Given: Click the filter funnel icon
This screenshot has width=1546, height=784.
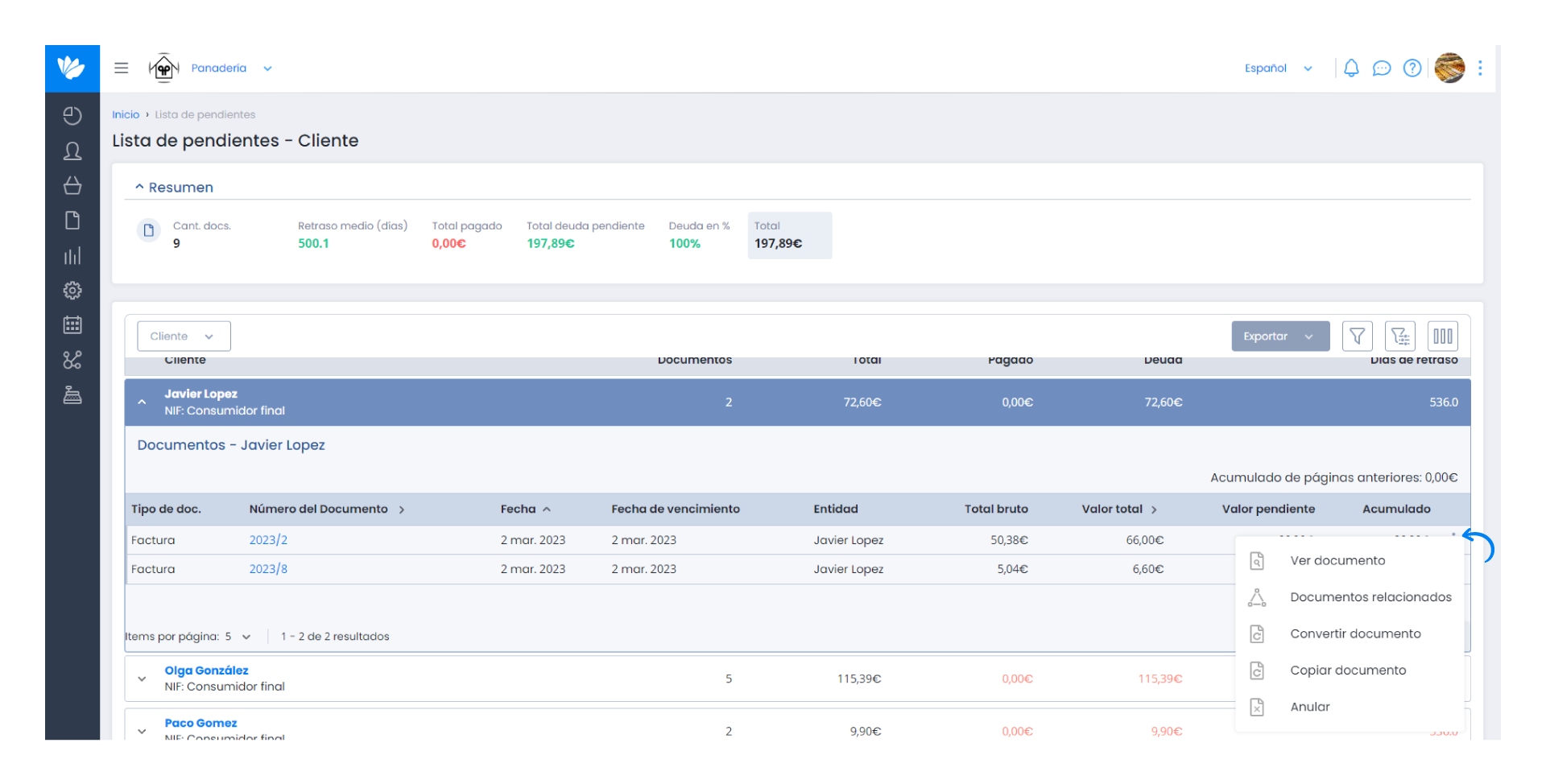Looking at the screenshot, I should [x=1358, y=336].
